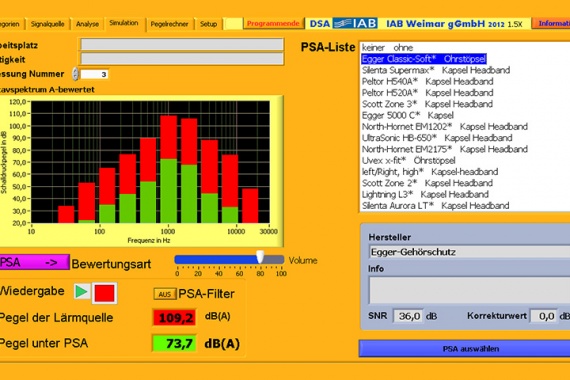
Task: Click the empty Info text box
Action: [469, 290]
